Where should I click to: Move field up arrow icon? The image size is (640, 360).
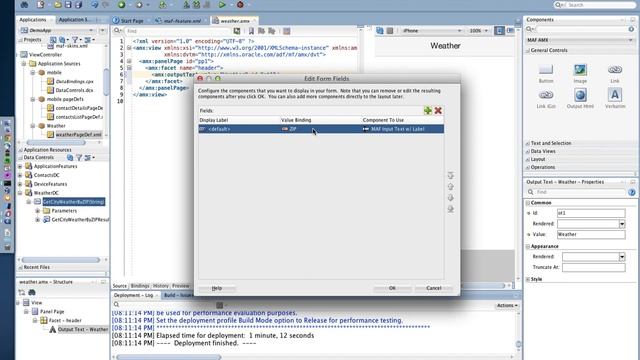[x=451, y=187]
